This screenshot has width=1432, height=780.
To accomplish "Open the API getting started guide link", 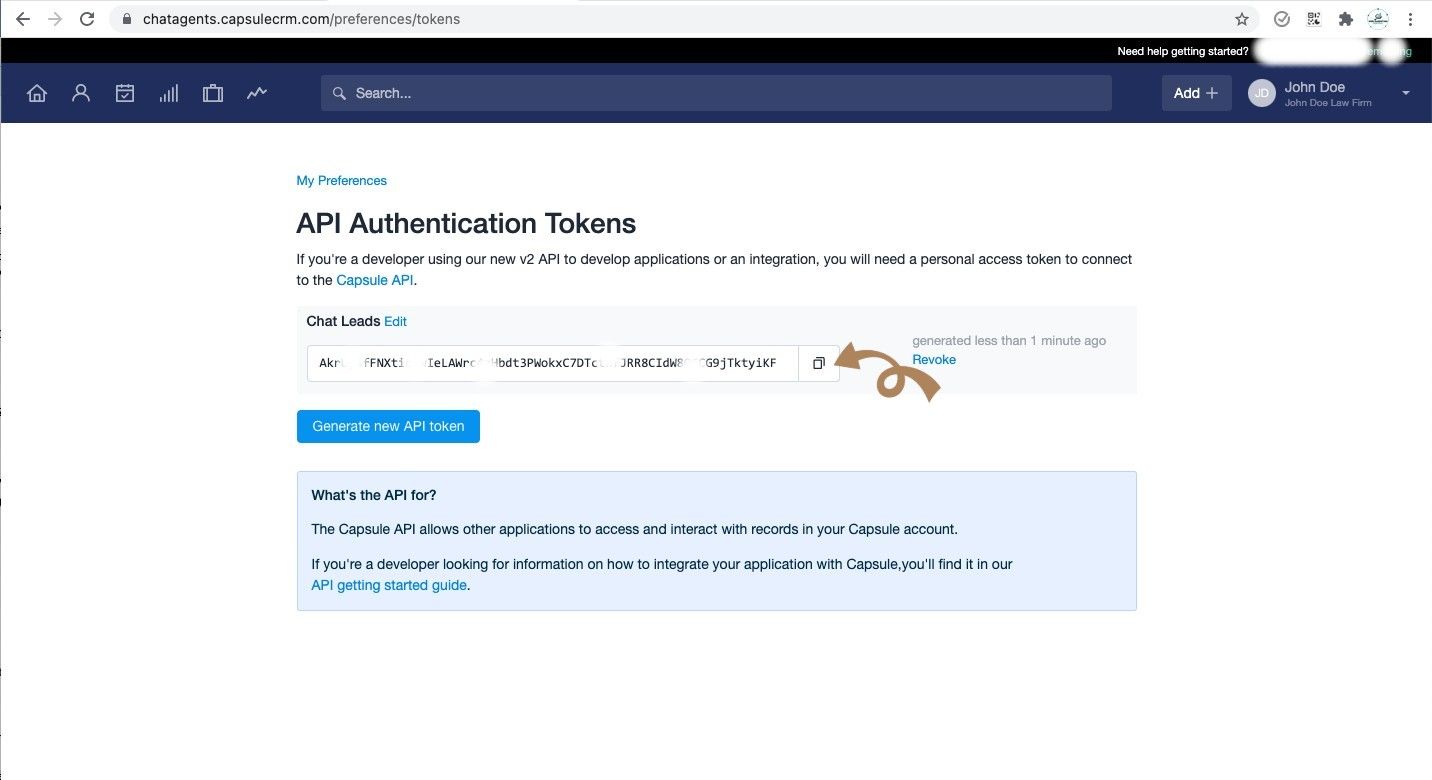I will (x=389, y=586).
